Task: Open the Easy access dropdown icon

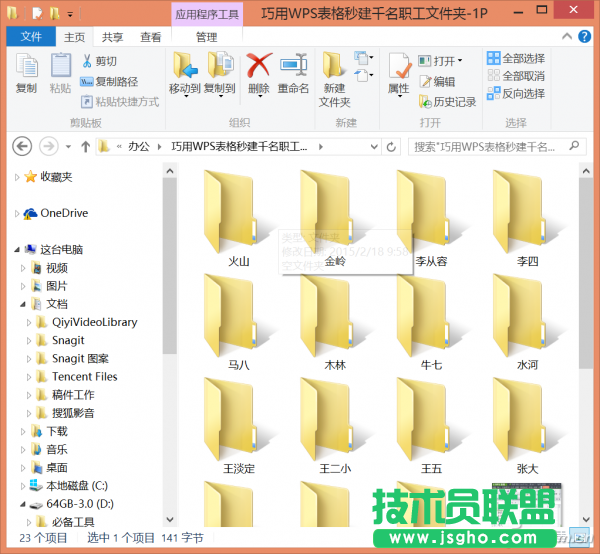Action: click(x=364, y=75)
